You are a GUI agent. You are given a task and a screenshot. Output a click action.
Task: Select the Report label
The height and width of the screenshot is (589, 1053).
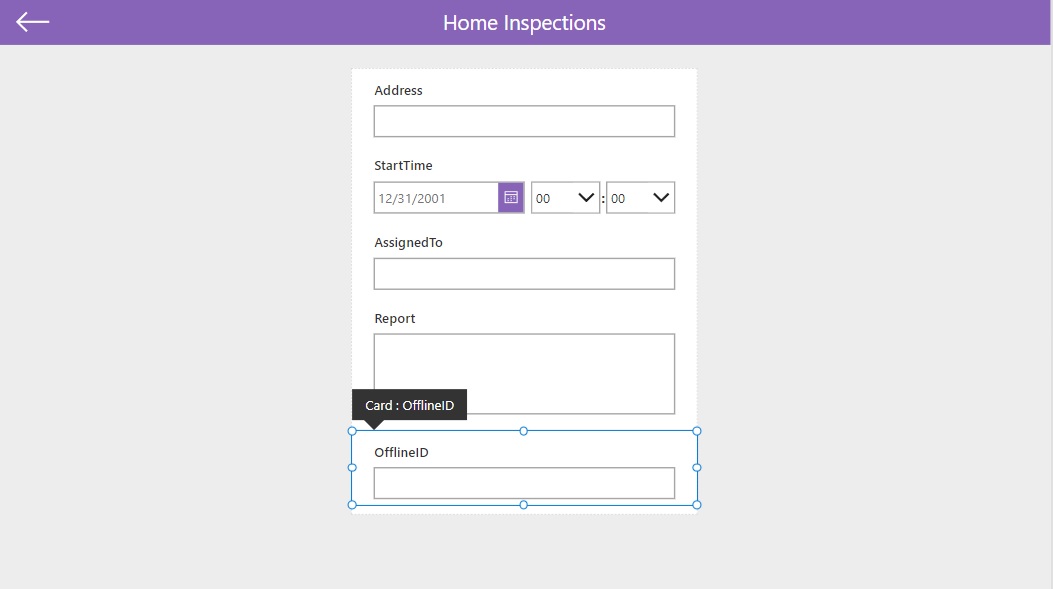[395, 318]
